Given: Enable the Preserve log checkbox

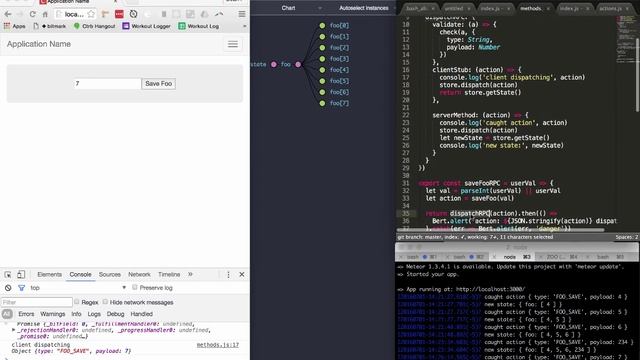Looking at the screenshot, I should click(x=135, y=287).
